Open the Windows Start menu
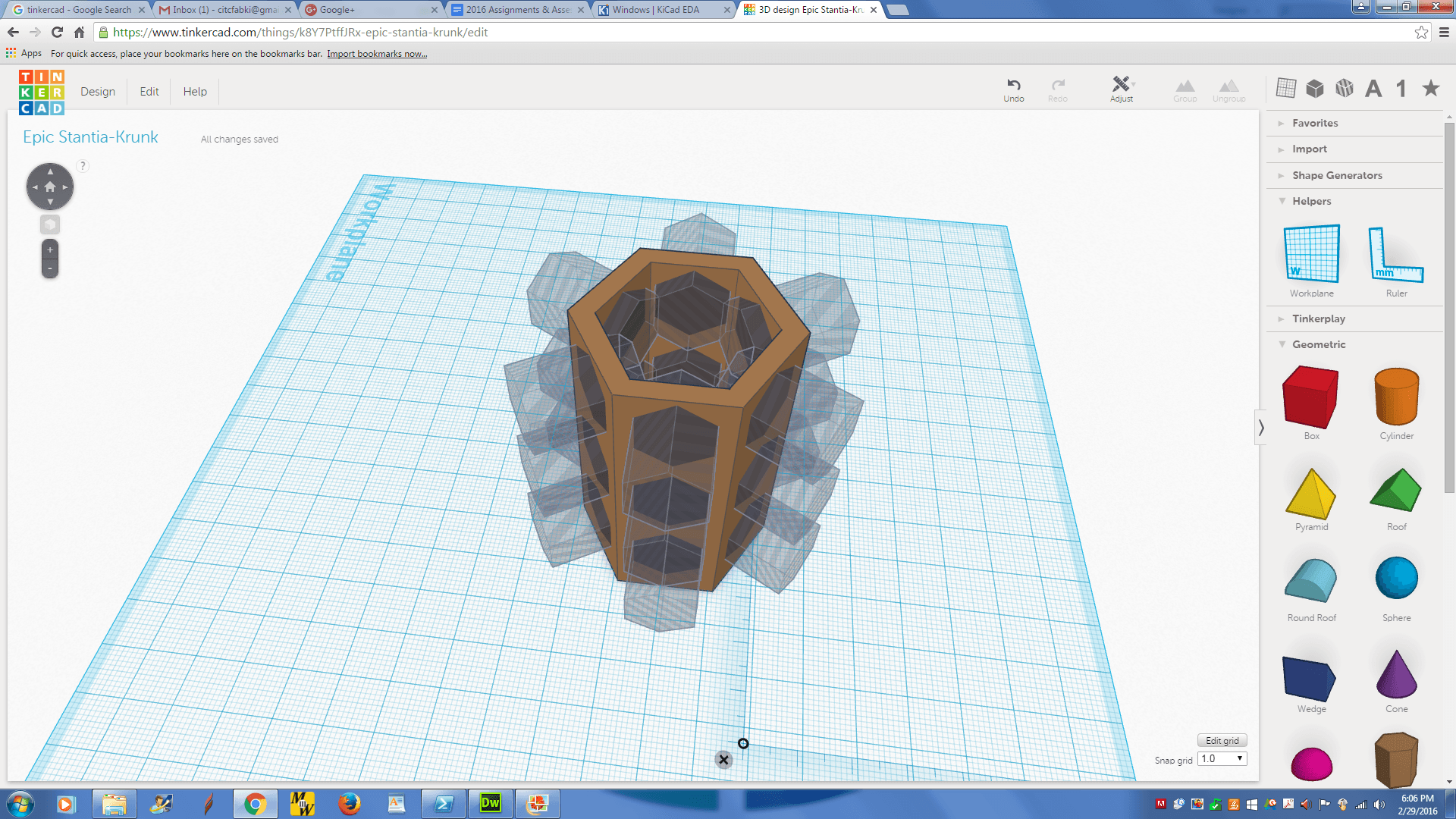 (x=20, y=804)
